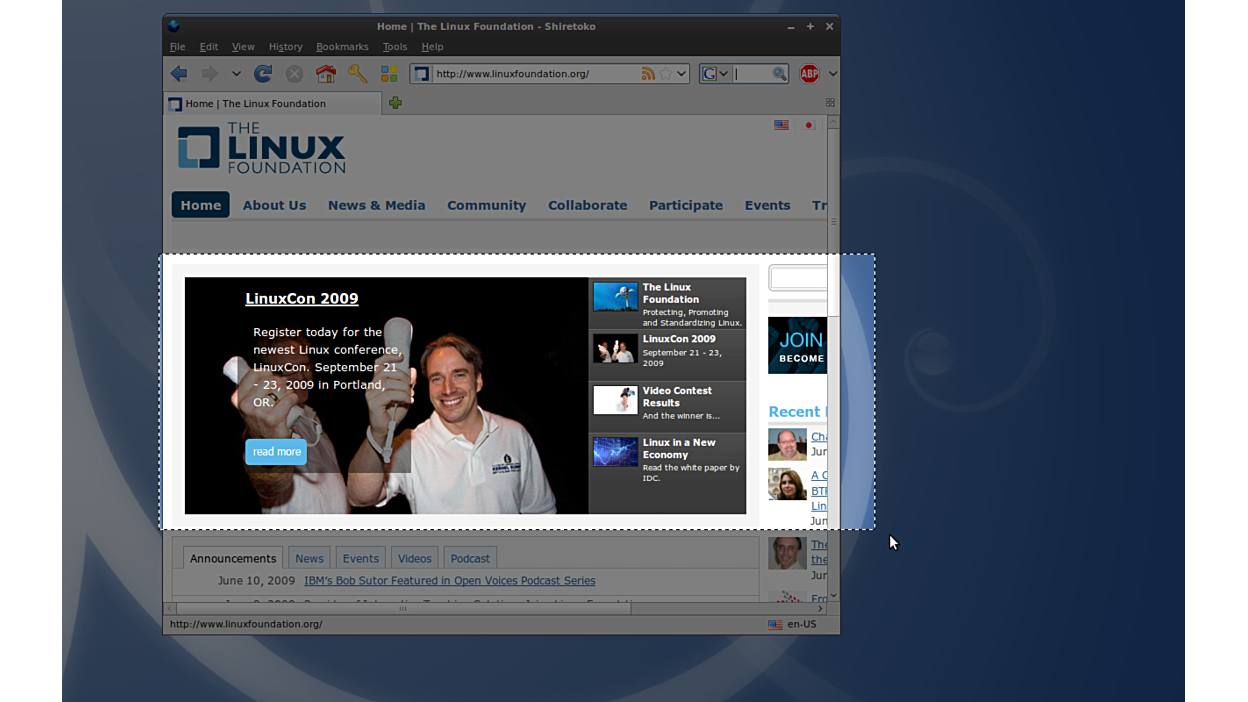This screenshot has height=702, width=1248.
Task: Toggle the bookmark star in address bar
Action: click(x=665, y=74)
